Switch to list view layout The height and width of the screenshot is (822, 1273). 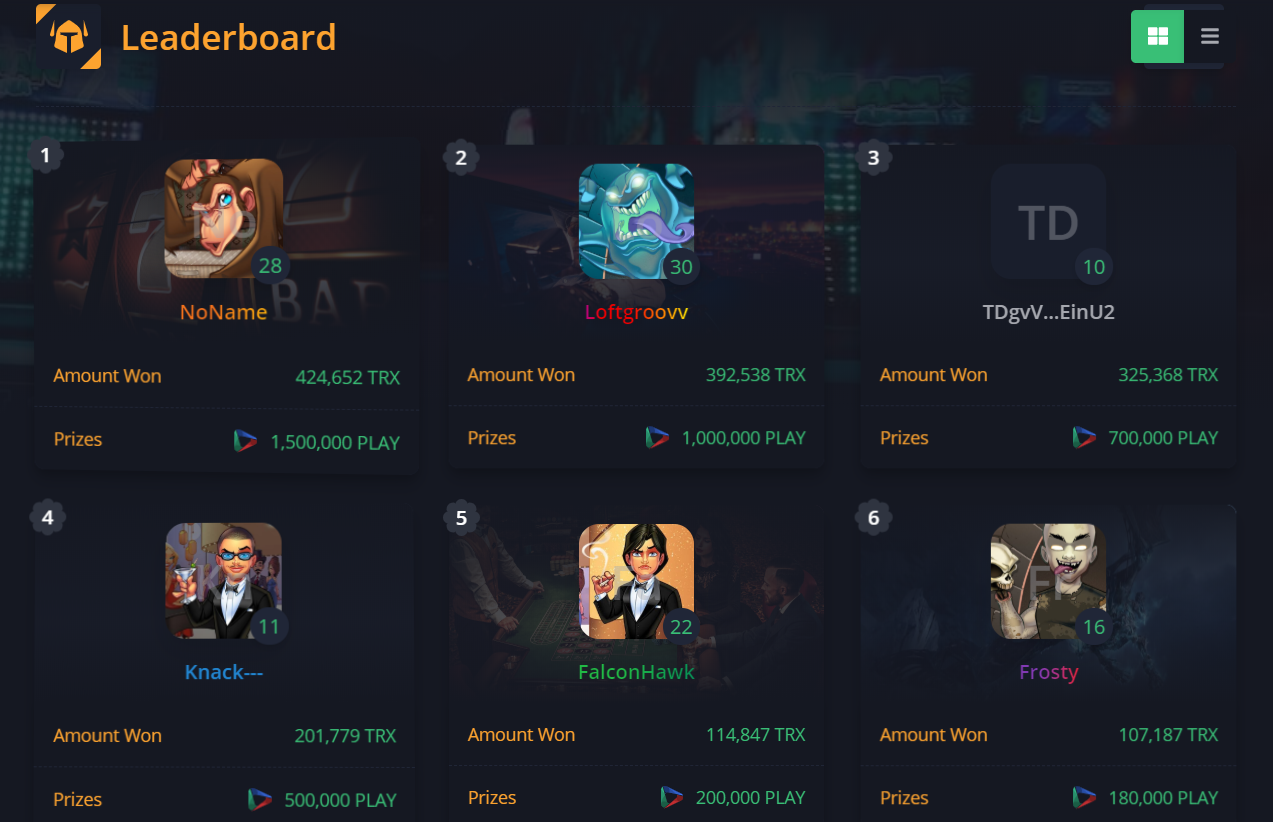point(1210,37)
